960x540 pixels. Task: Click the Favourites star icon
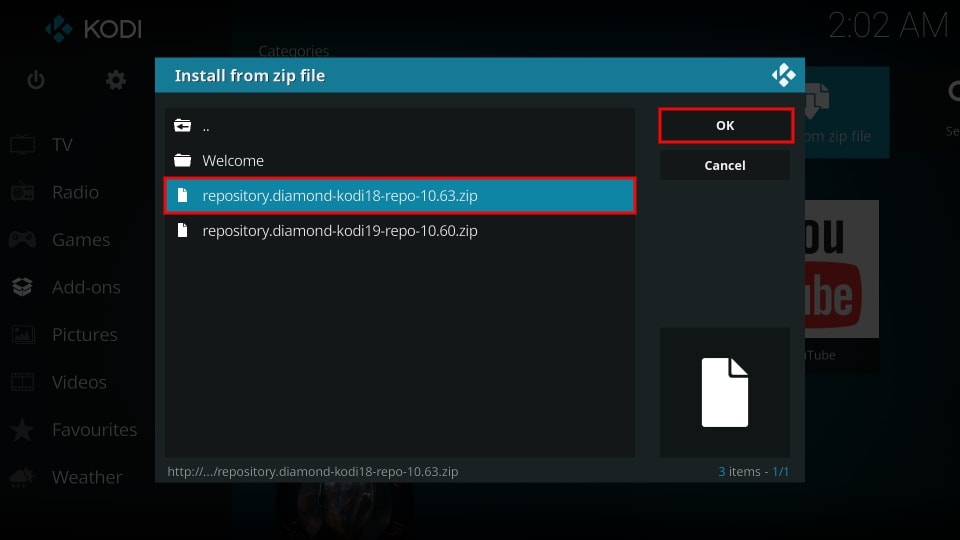[23, 429]
